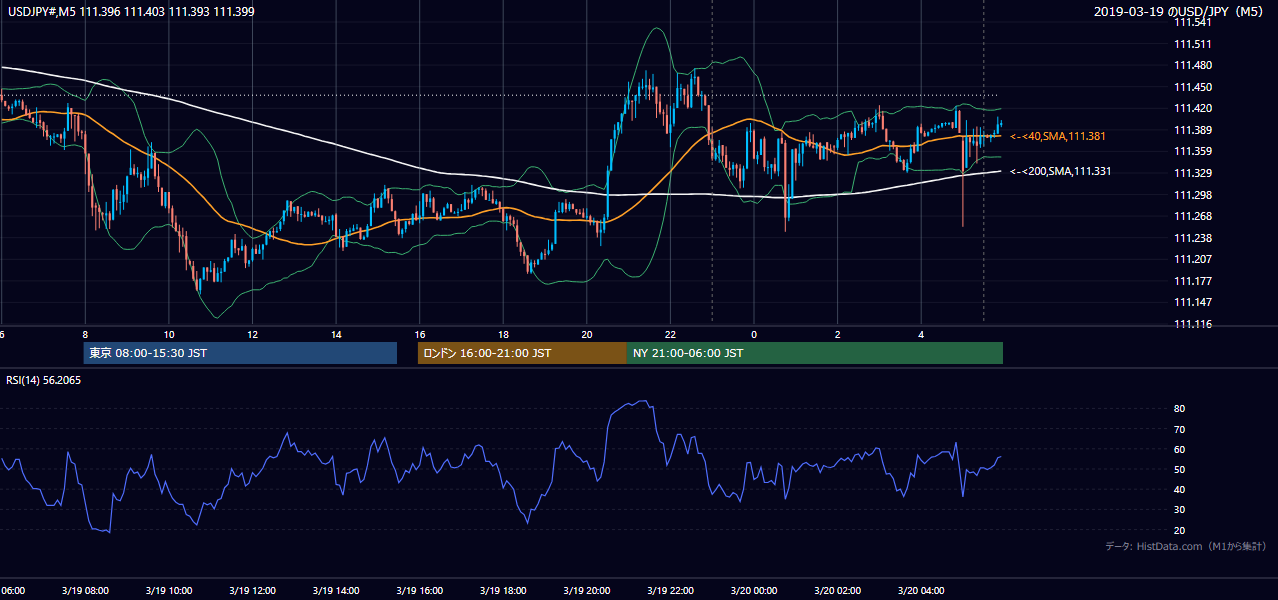
Task: Click price axis label 111.116
Action: (1193, 324)
